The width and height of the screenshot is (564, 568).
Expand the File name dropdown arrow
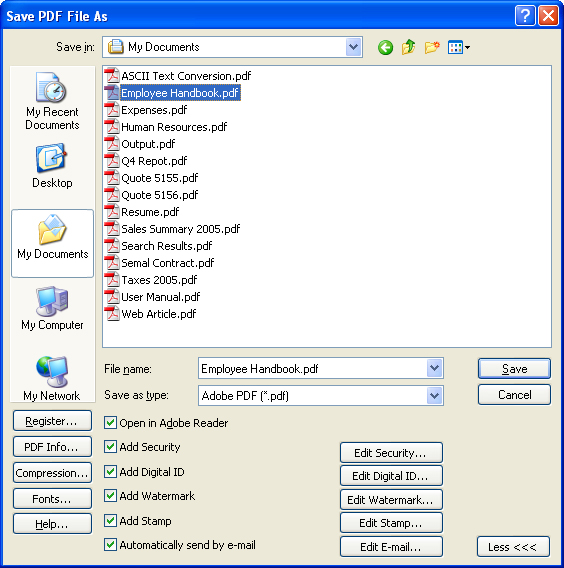pyautogui.click(x=434, y=368)
